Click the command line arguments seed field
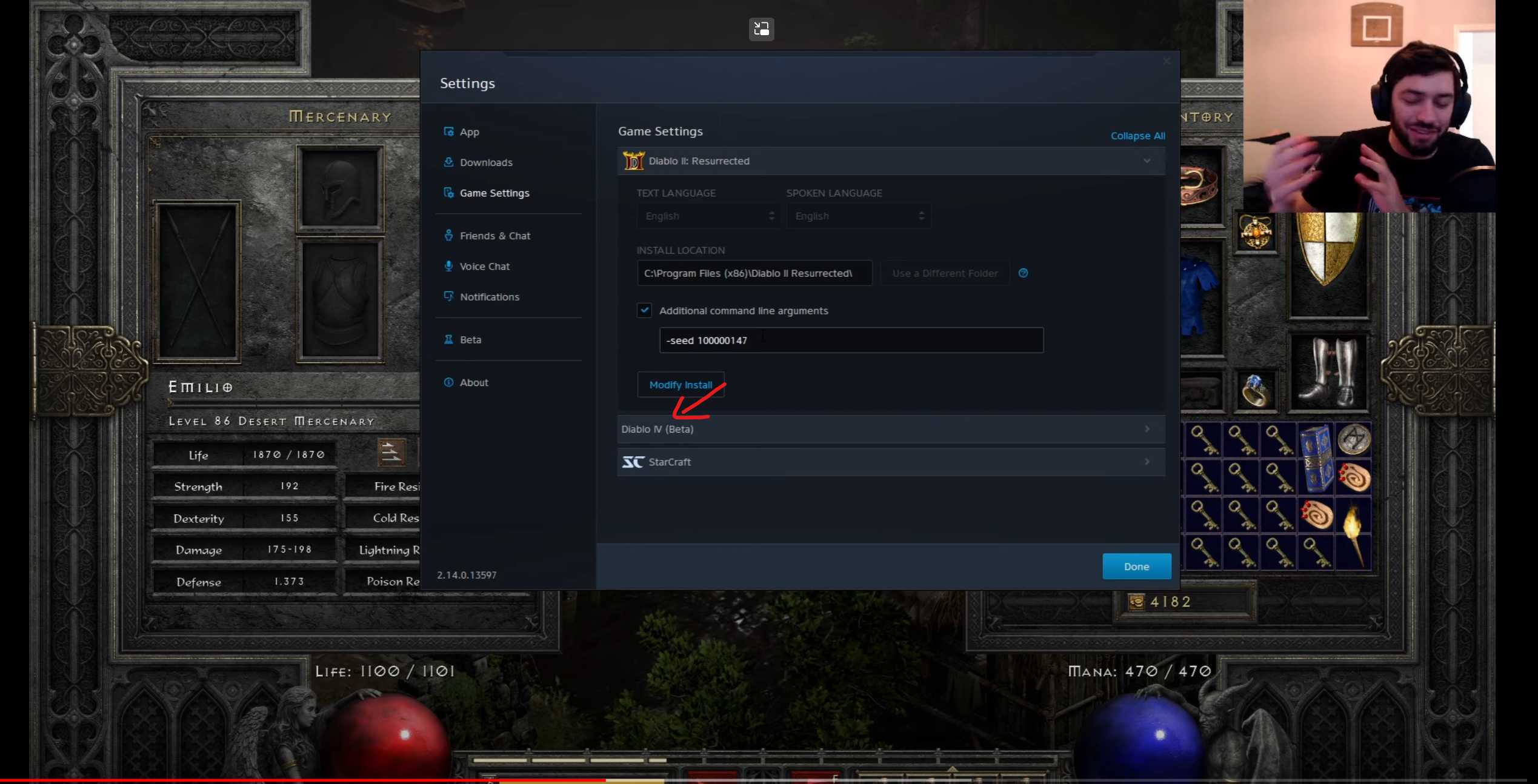 tap(851, 341)
